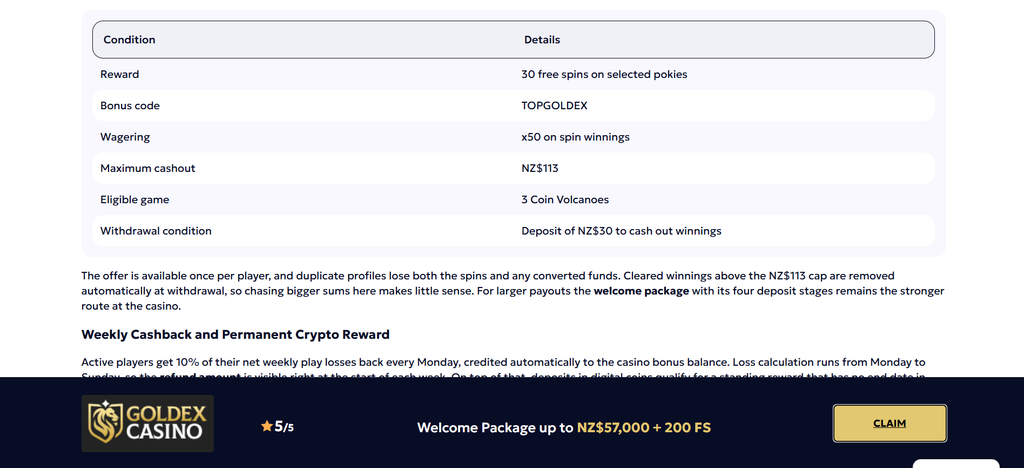Select the 'NZ$113' maximum cashout value
The height and width of the screenshot is (468, 1024).
tap(540, 168)
